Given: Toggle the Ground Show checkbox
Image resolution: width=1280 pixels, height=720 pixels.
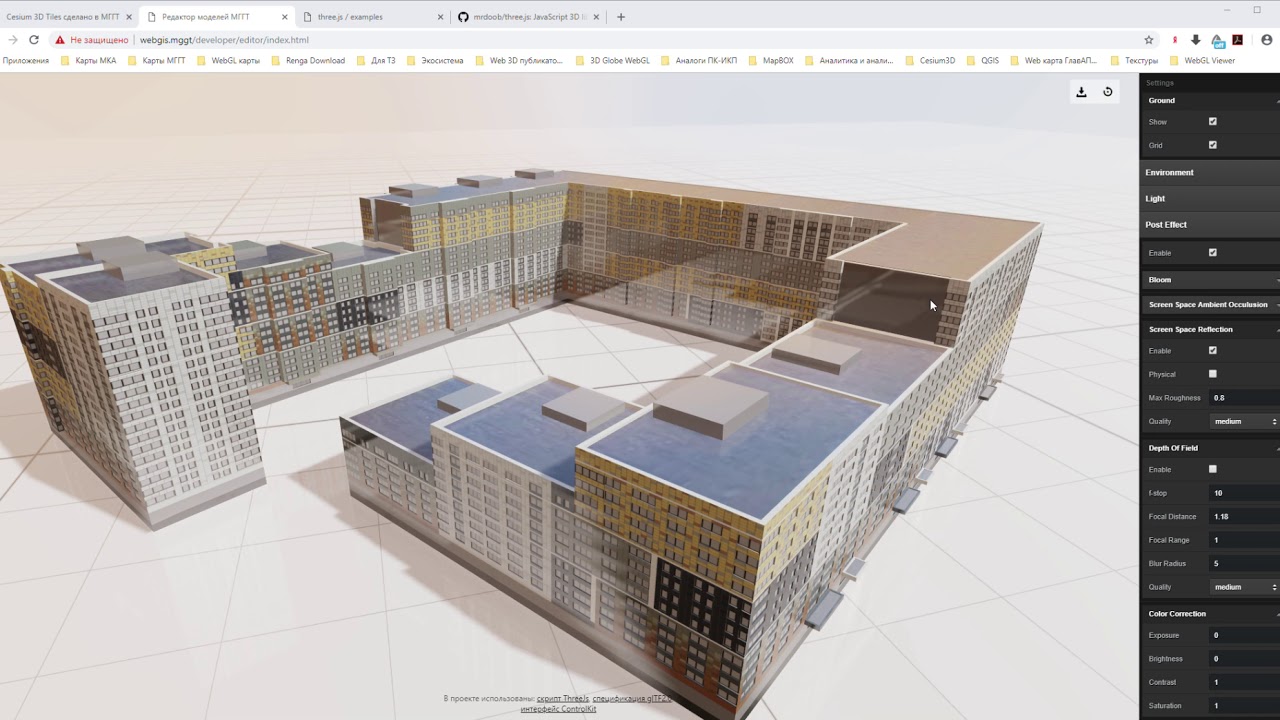Looking at the screenshot, I should [x=1213, y=121].
